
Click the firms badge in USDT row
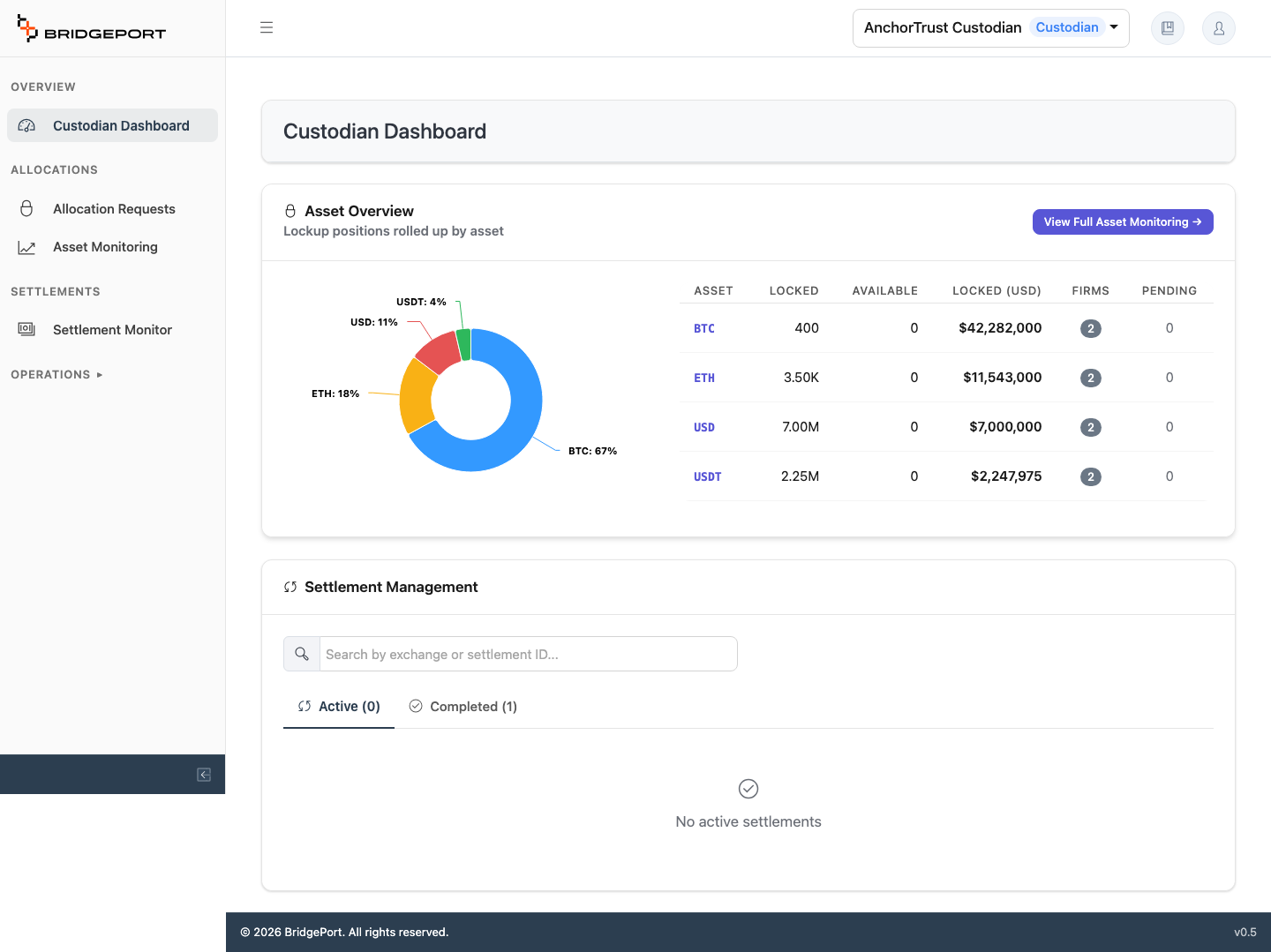[x=1091, y=476]
